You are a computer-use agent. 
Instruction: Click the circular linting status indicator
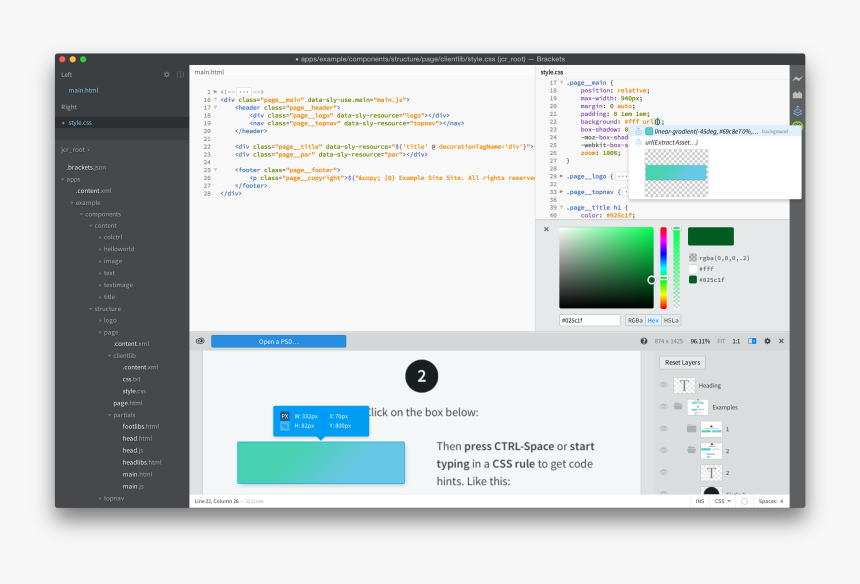[744, 501]
